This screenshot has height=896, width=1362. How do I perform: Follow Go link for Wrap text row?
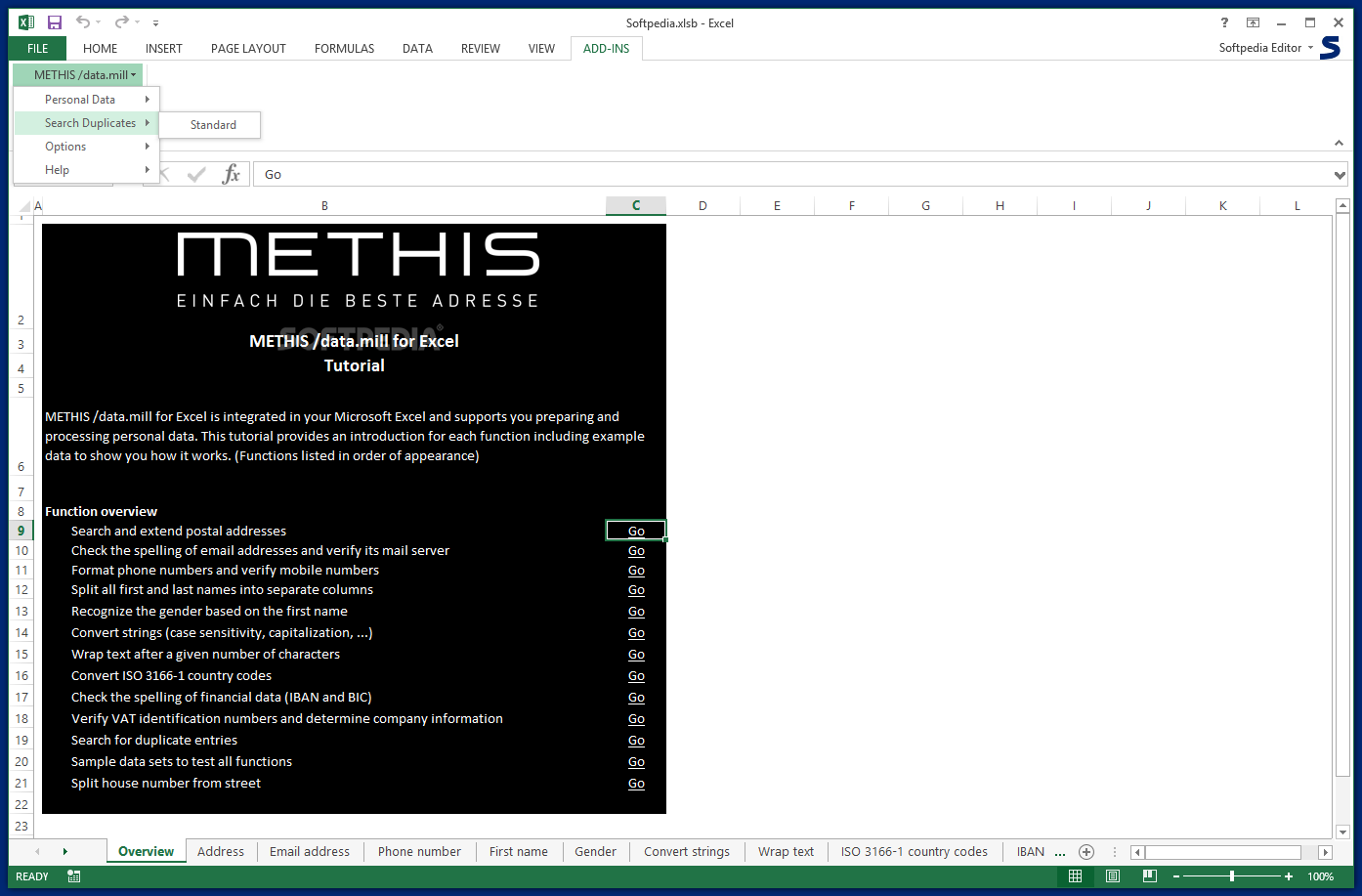pos(636,655)
